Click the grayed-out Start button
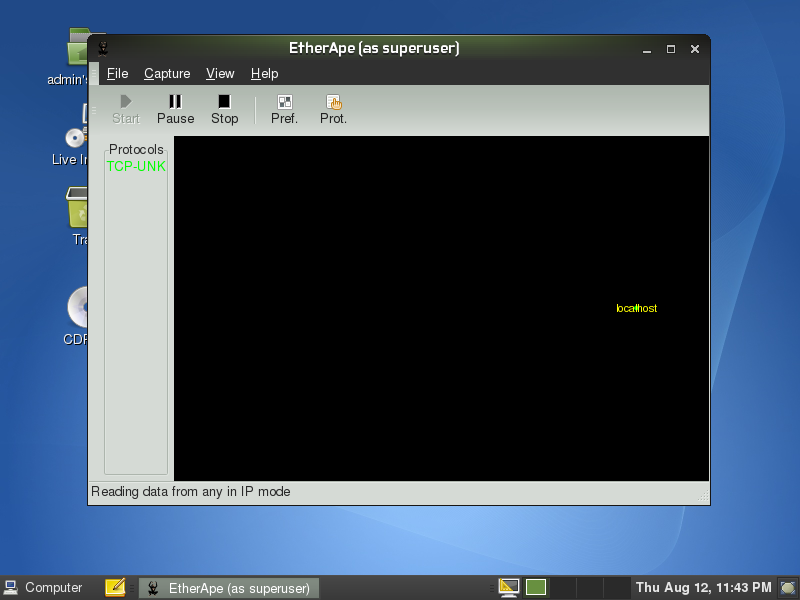The image size is (800, 600). pos(126,109)
